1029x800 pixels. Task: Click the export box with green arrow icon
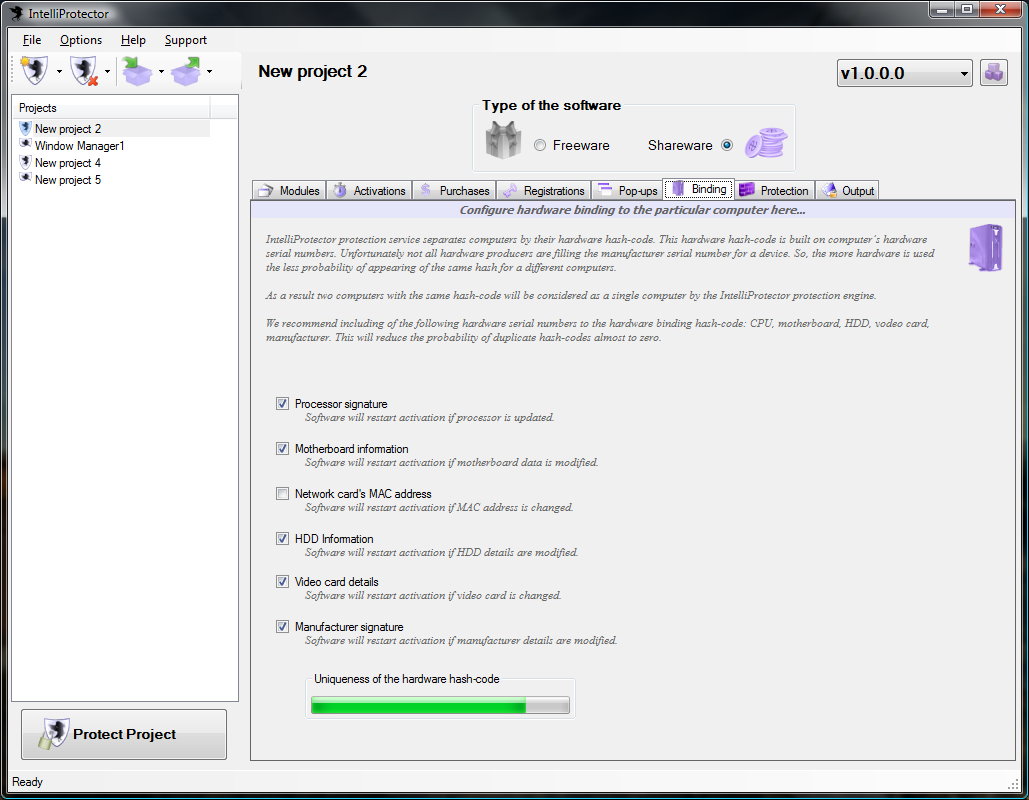[x=186, y=71]
